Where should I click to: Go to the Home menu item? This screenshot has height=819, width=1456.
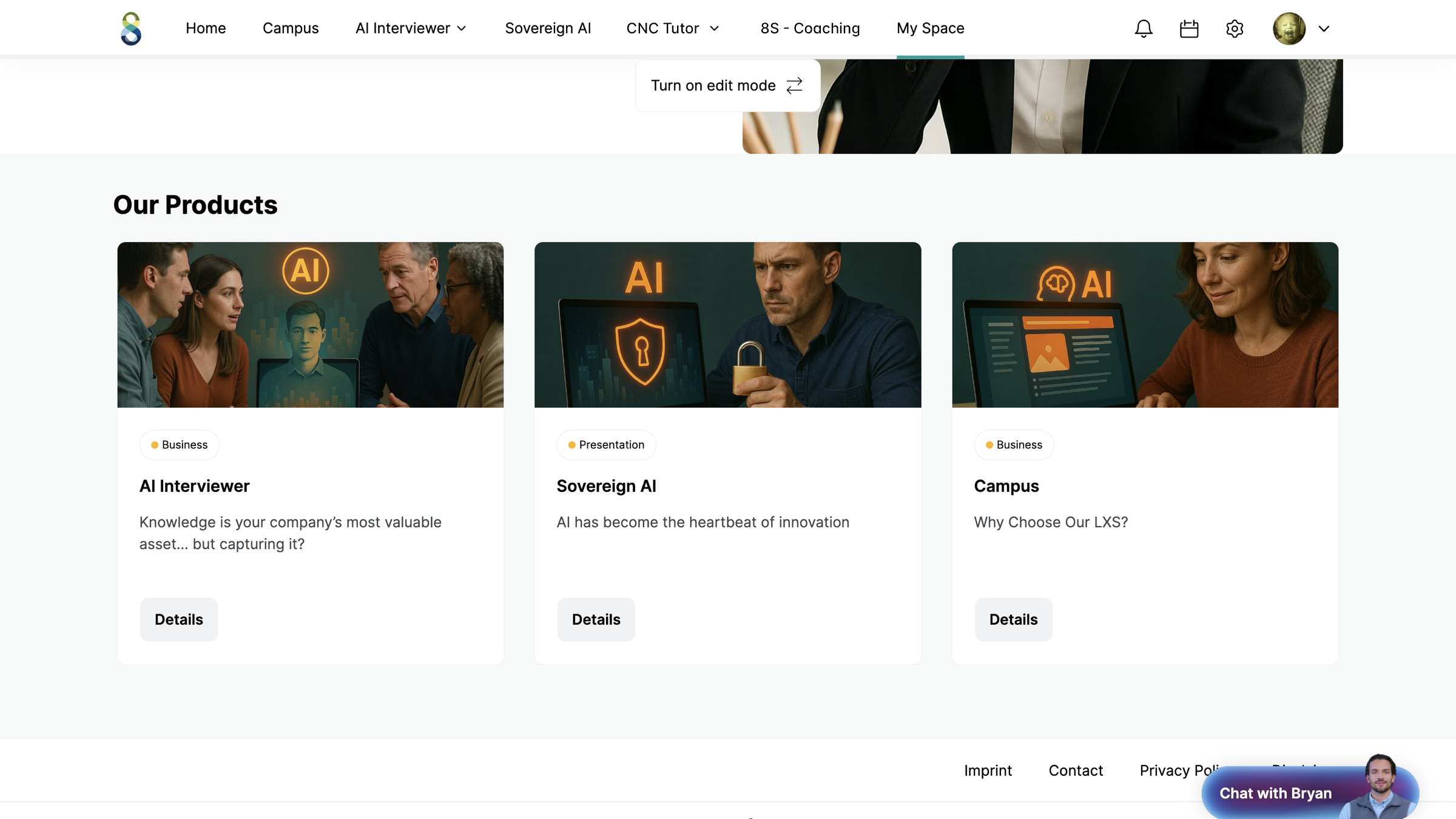206,29
